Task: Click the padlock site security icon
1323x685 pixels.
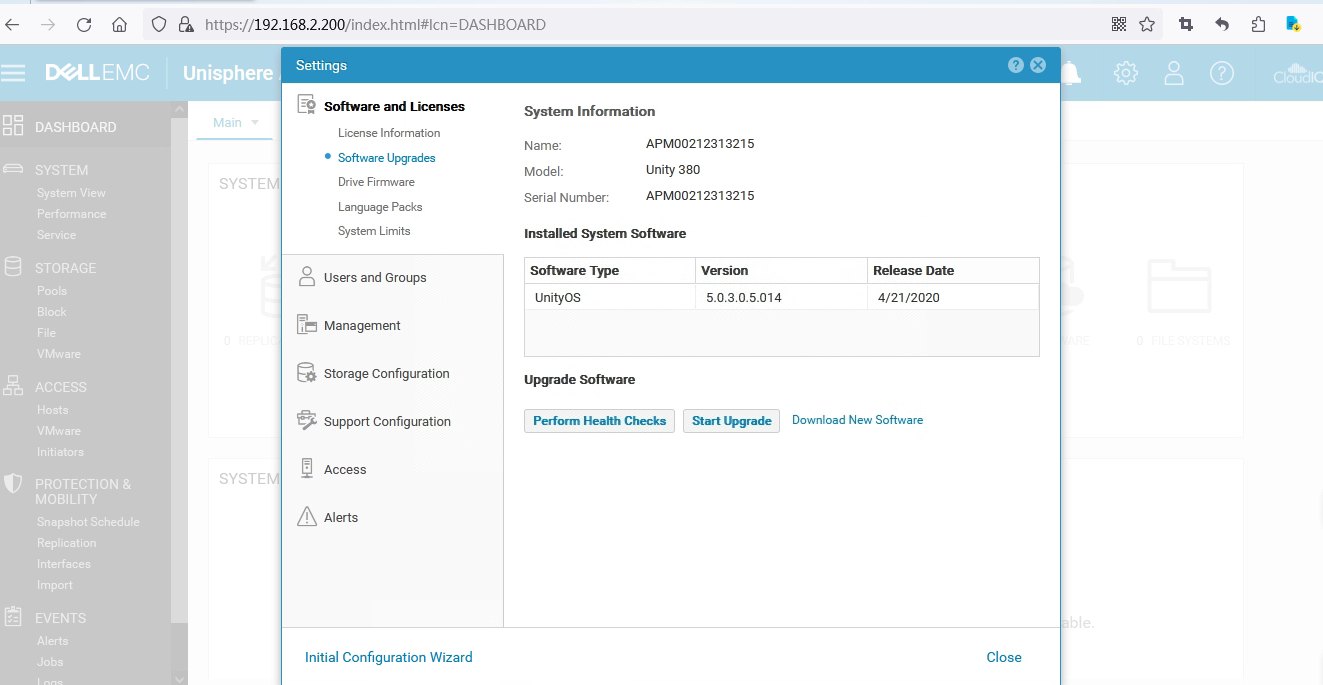Action: [x=185, y=25]
